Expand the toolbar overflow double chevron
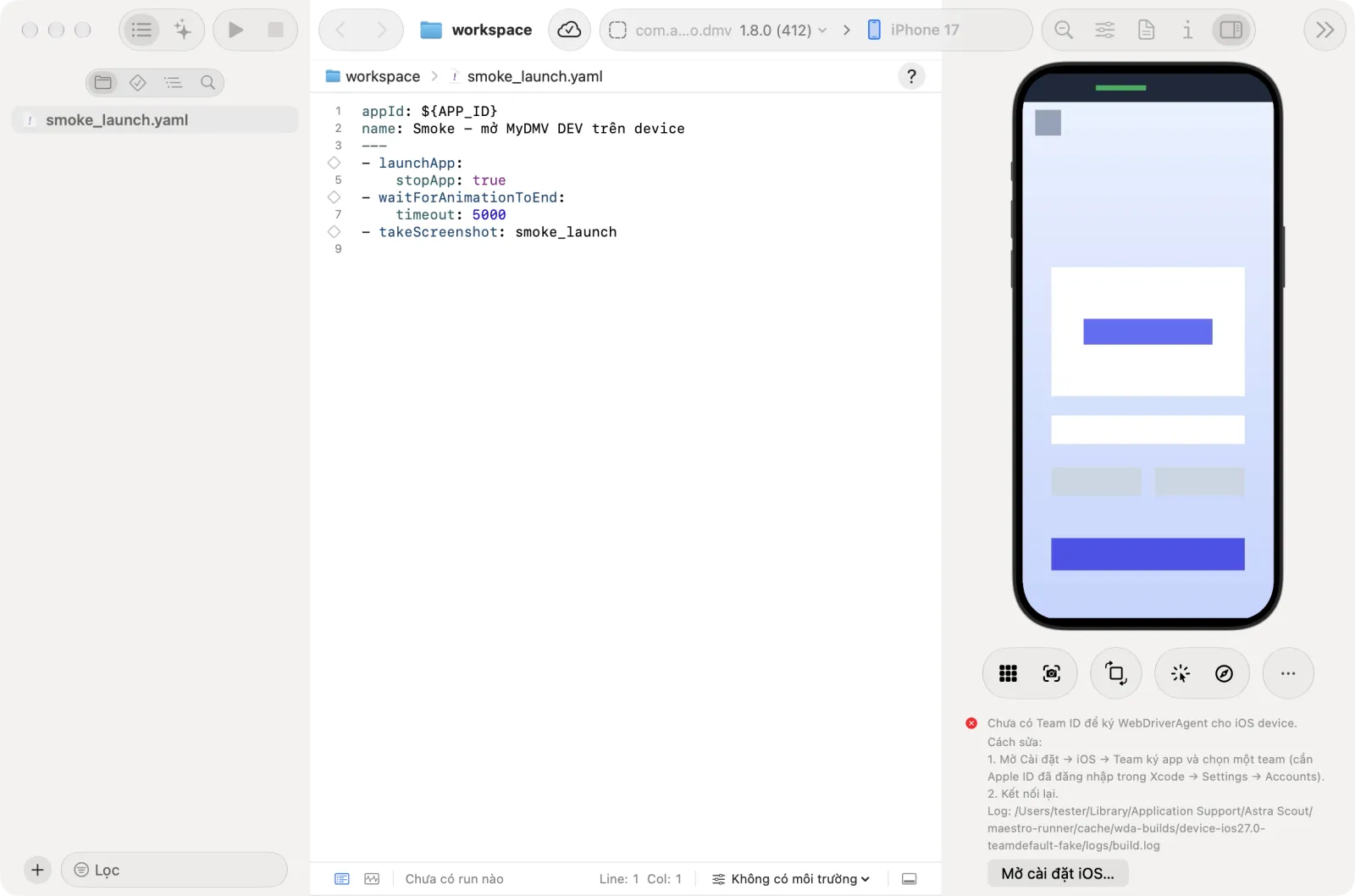Viewport: 1355px width, 896px height. pyautogui.click(x=1325, y=30)
